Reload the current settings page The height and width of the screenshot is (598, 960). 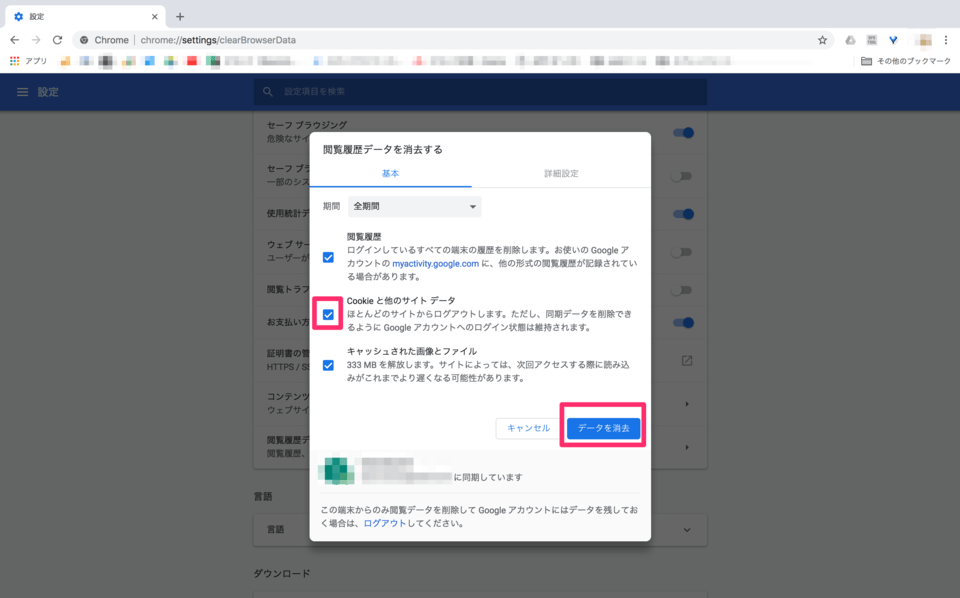tap(58, 40)
